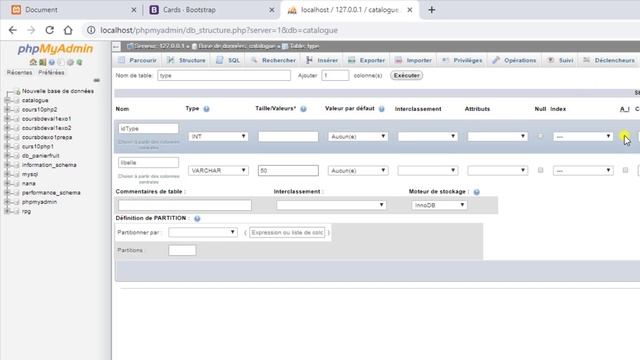Go back in browser history
This screenshot has height=360, width=640.
pos(13,30)
